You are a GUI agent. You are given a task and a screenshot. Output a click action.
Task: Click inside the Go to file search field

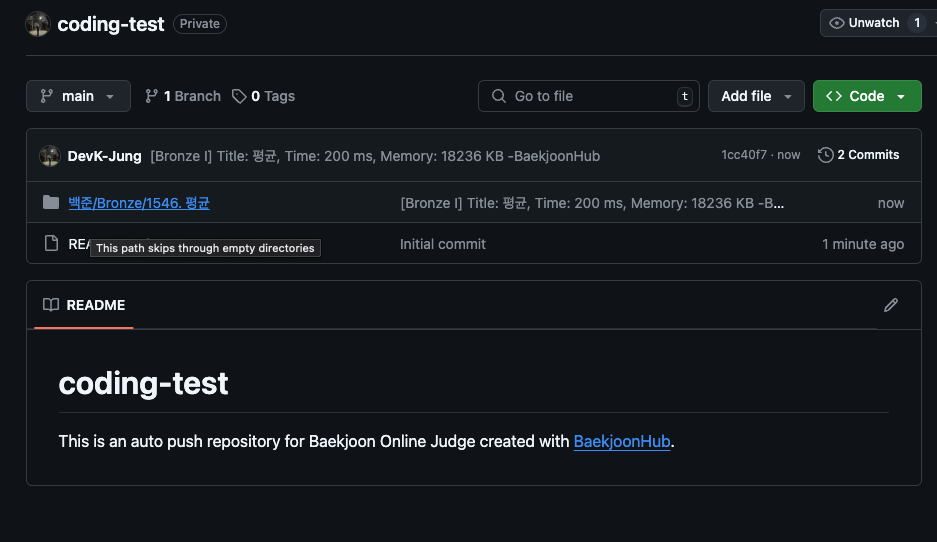pos(590,96)
